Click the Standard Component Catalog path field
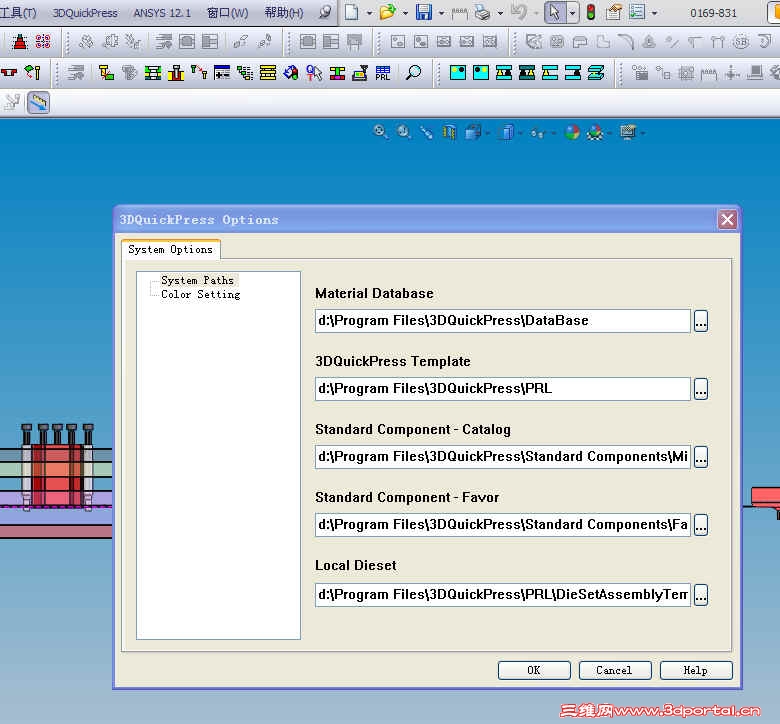780x724 pixels. pyautogui.click(x=502, y=457)
